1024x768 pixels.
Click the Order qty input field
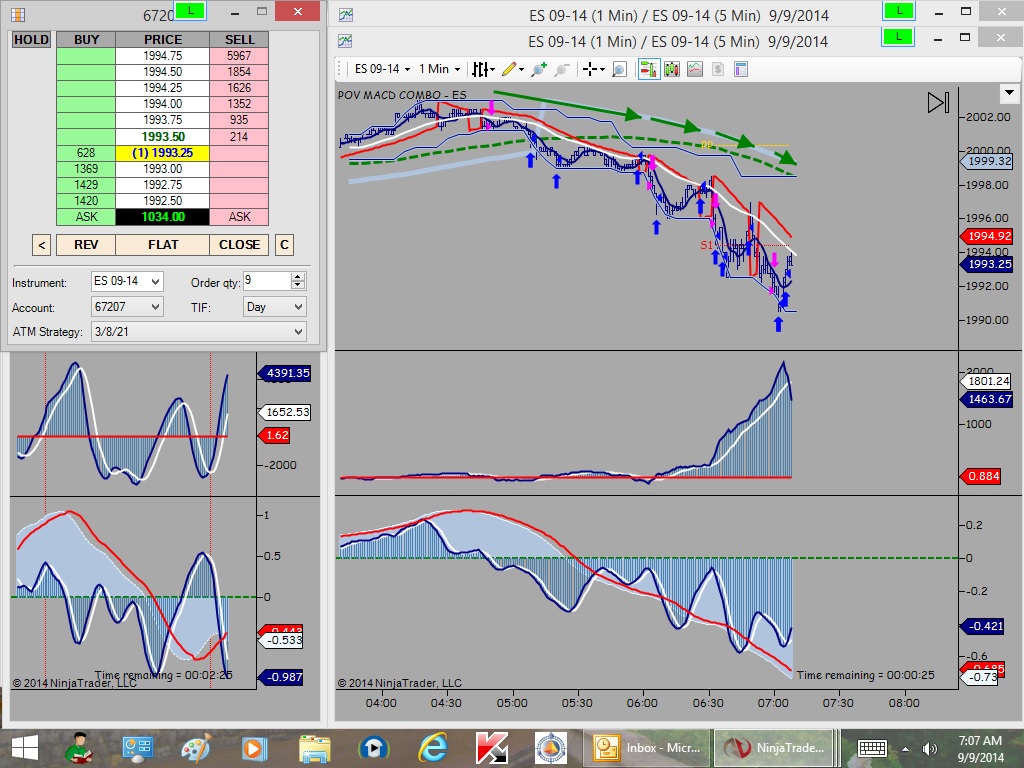[266, 281]
